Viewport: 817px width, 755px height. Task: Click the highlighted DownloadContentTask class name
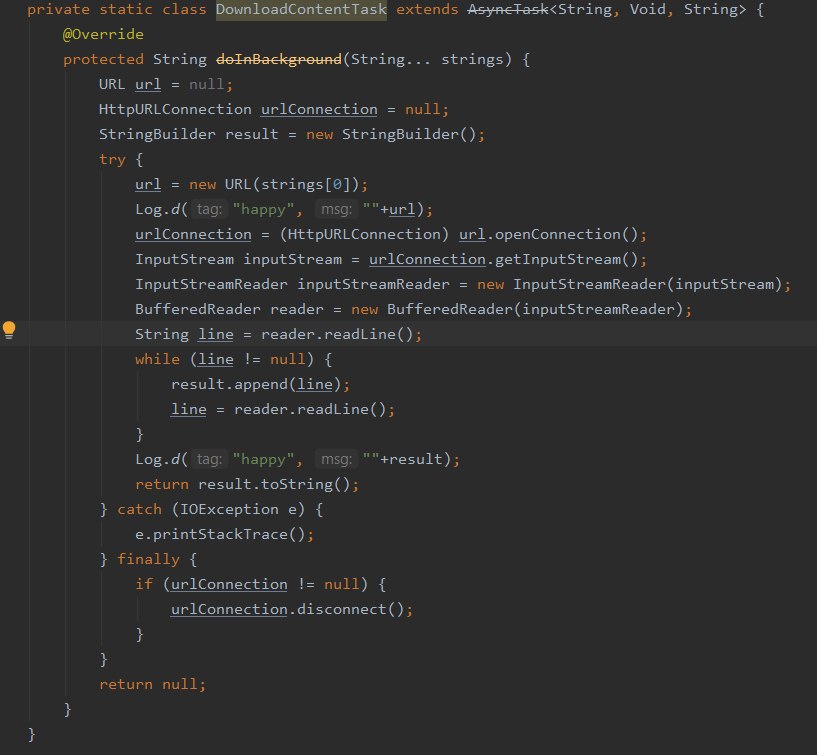[301, 9]
